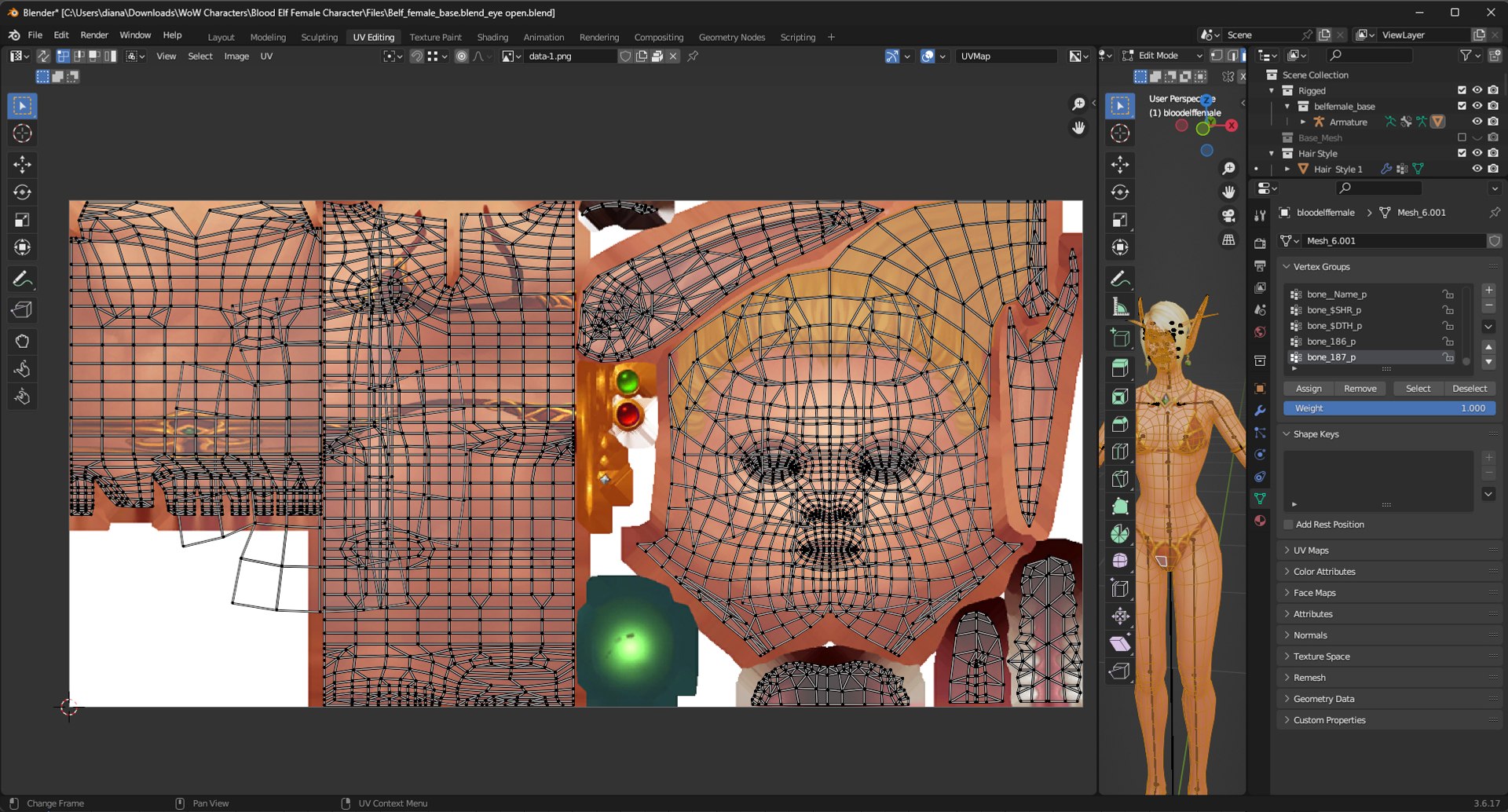Open the Modifiers properties tab
Image resolution: width=1508 pixels, height=812 pixels.
coord(1260,411)
